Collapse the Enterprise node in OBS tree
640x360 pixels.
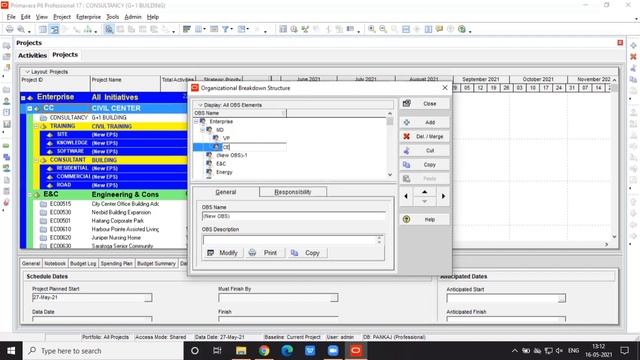click(196, 122)
